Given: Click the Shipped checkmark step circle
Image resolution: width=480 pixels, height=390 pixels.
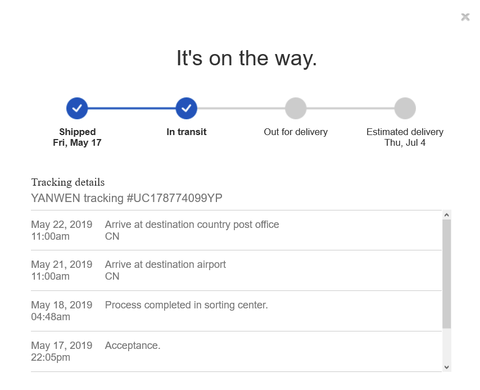Looking at the screenshot, I should (77, 108).
